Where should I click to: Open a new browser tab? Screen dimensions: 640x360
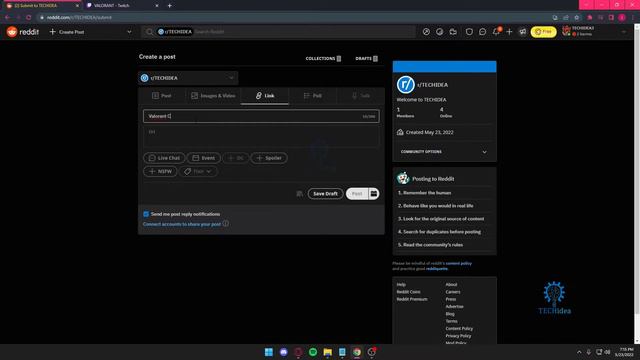[169, 6]
